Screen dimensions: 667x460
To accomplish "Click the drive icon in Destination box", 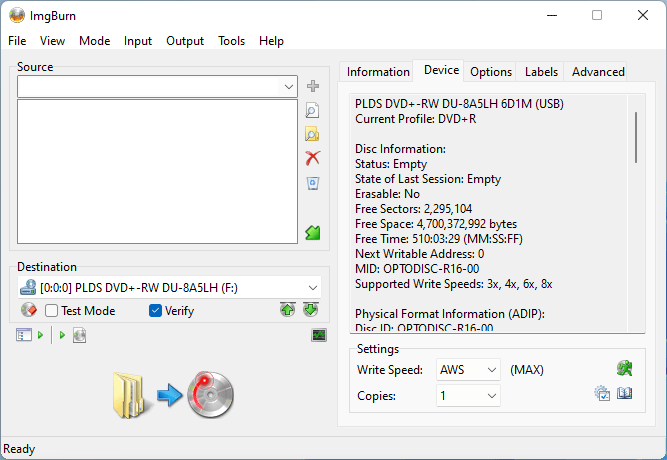I will coord(28,288).
